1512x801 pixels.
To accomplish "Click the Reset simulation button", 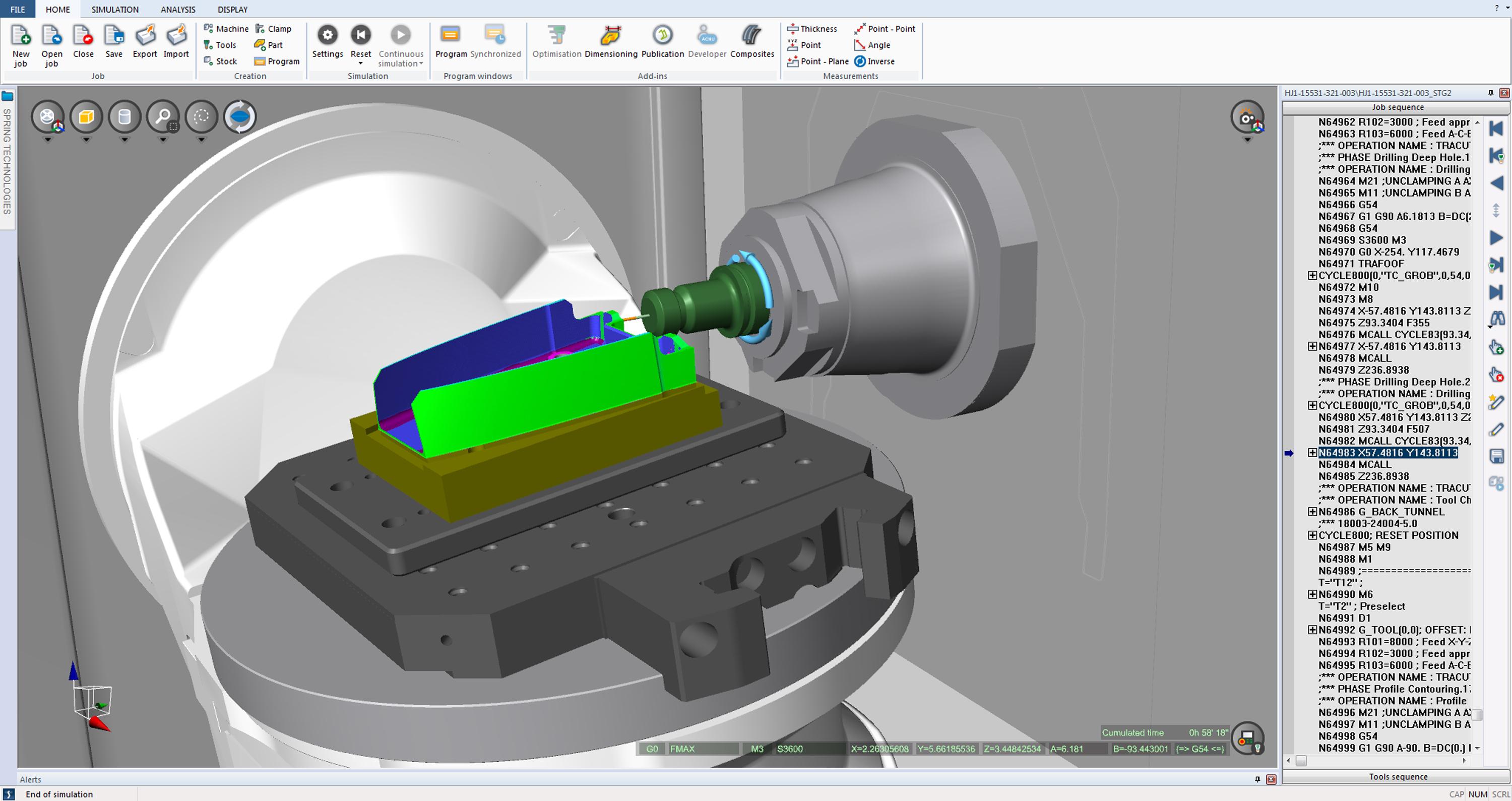I will coord(360,36).
